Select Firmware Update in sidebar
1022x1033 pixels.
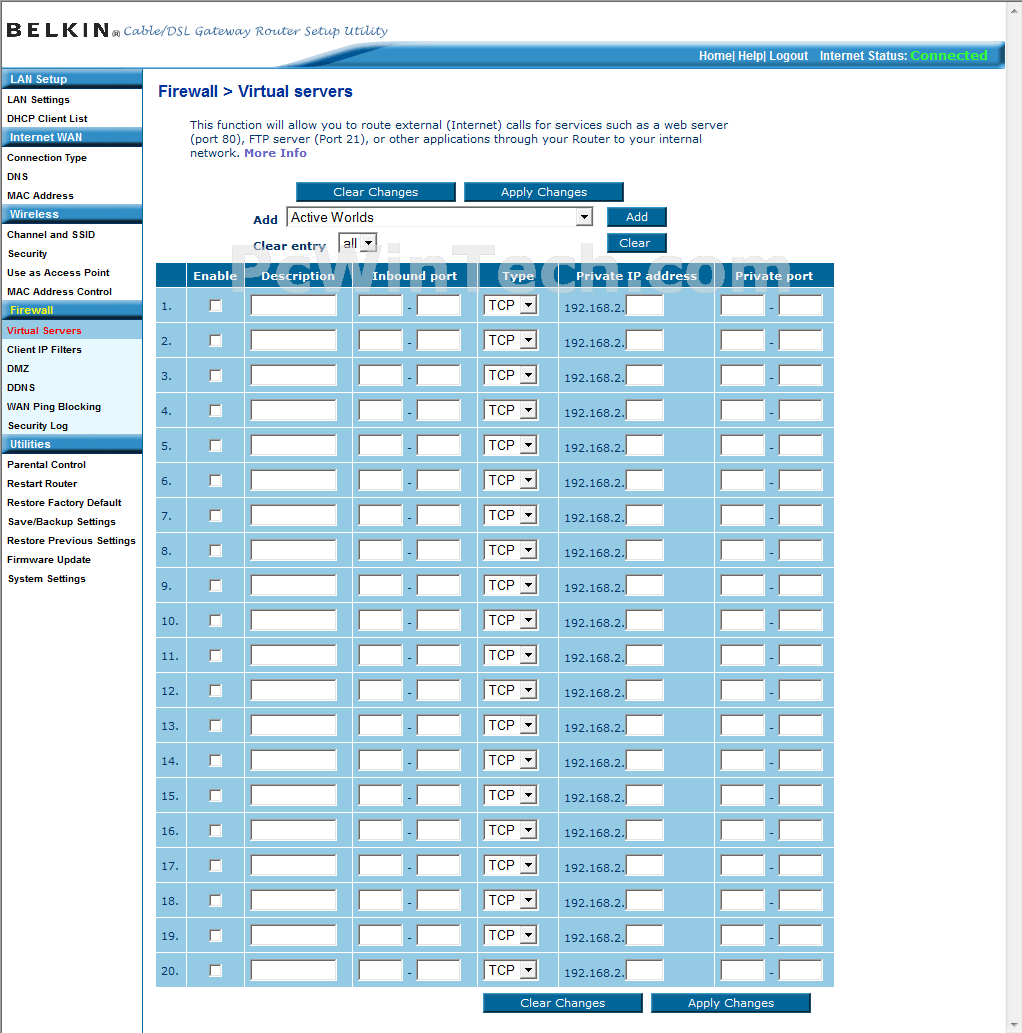coord(49,560)
